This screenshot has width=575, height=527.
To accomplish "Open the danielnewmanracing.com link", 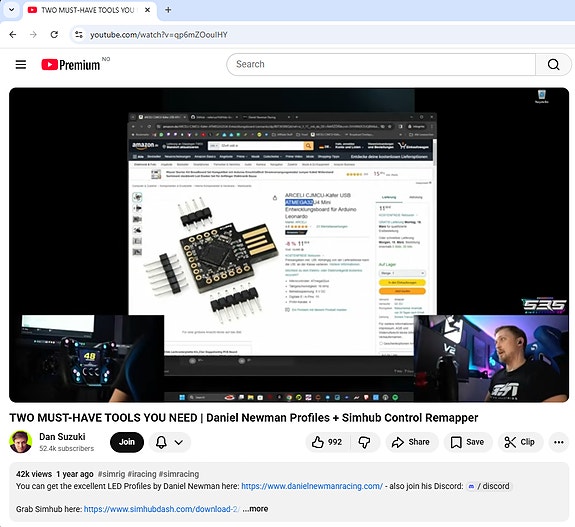I will coord(312,486).
